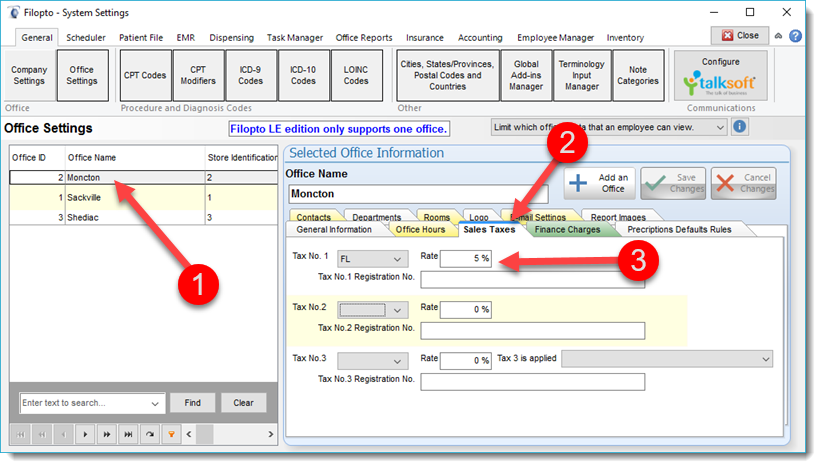Click the blue help question mark icon
This screenshot has width=821, height=468.
796,36
